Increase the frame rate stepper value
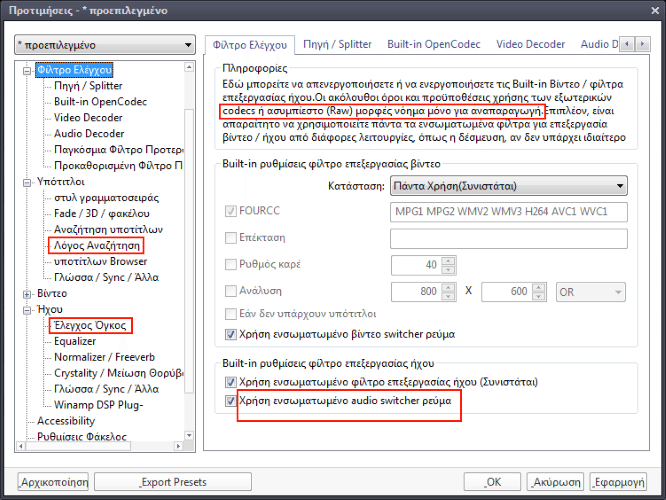Image resolution: width=666 pixels, height=500 pixels. [449, 261]
